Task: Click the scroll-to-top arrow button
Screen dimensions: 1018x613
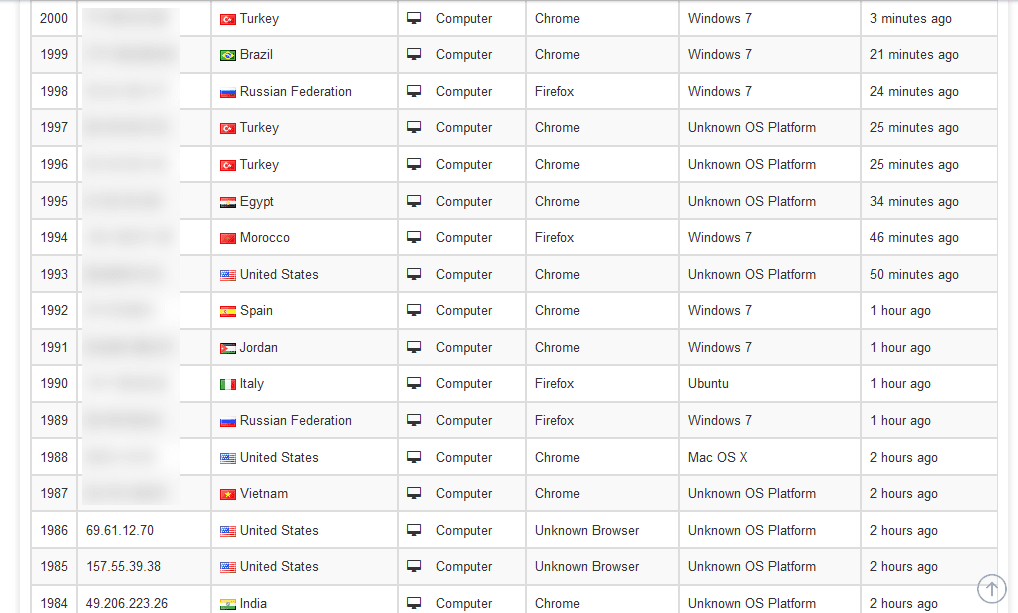Action: click(991, 588)
